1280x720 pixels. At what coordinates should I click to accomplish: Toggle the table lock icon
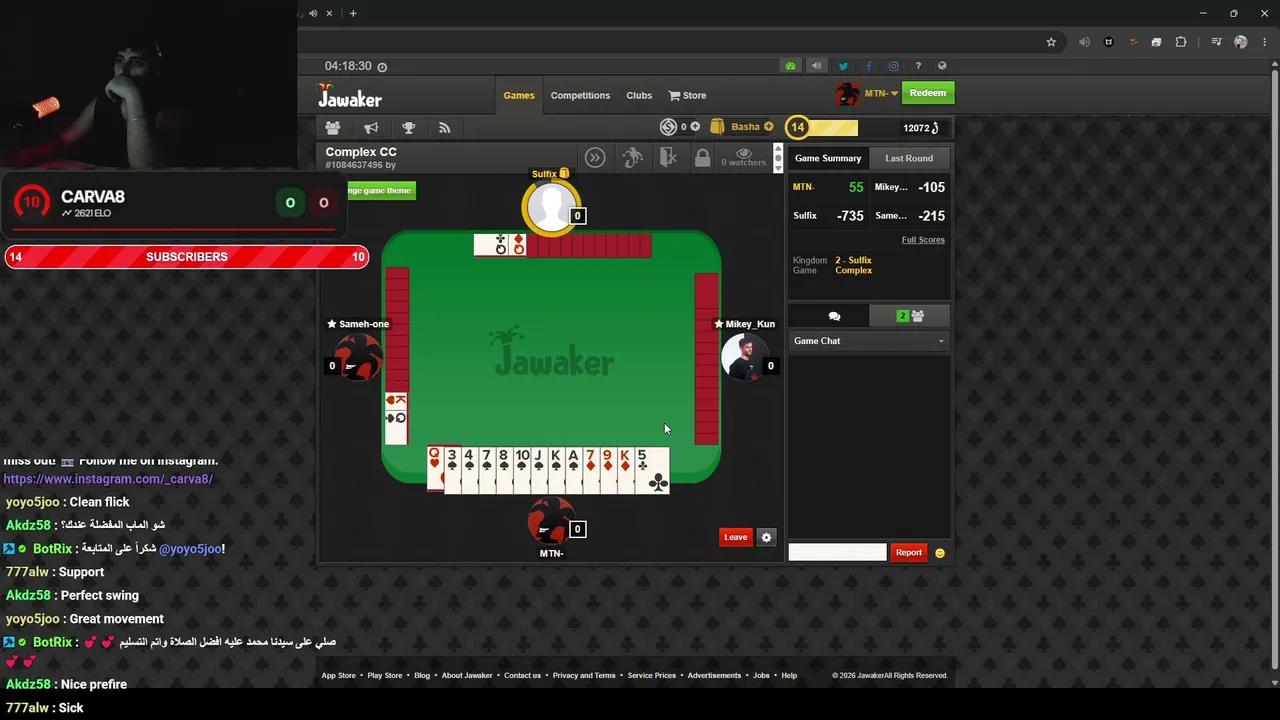tap(702, 158)
